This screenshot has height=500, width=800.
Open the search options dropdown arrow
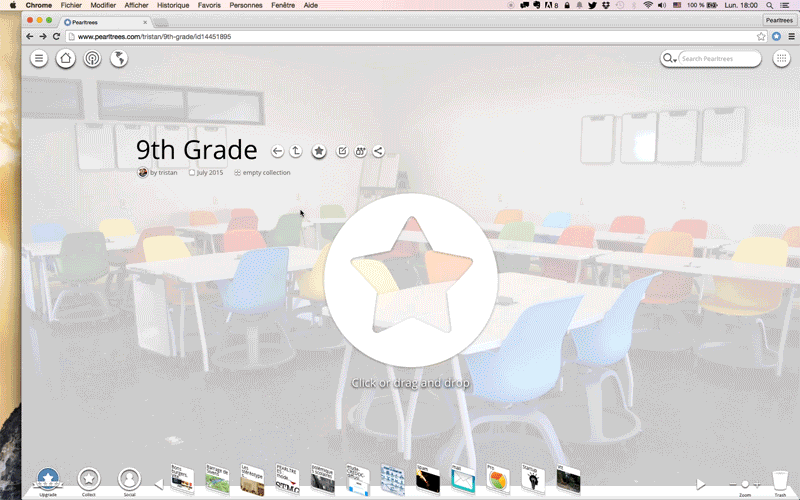pyautogui.click(x=675, y=60)
